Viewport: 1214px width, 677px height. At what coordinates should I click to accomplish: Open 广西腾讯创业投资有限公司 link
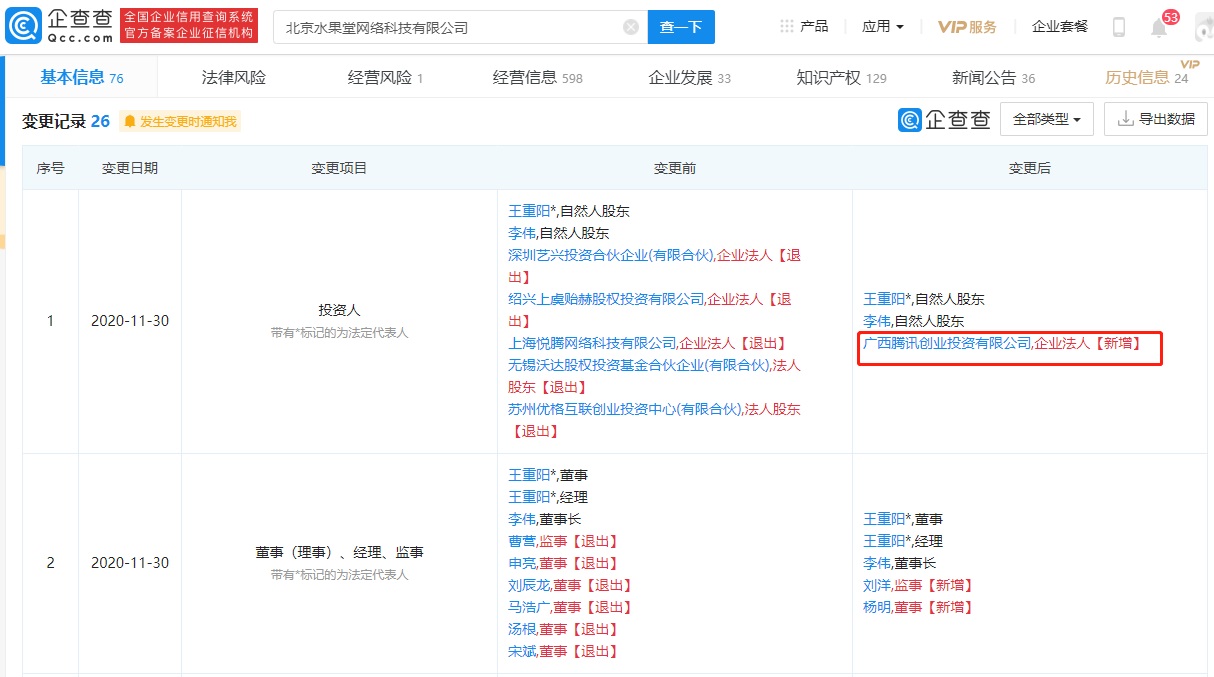coord(947,343)
